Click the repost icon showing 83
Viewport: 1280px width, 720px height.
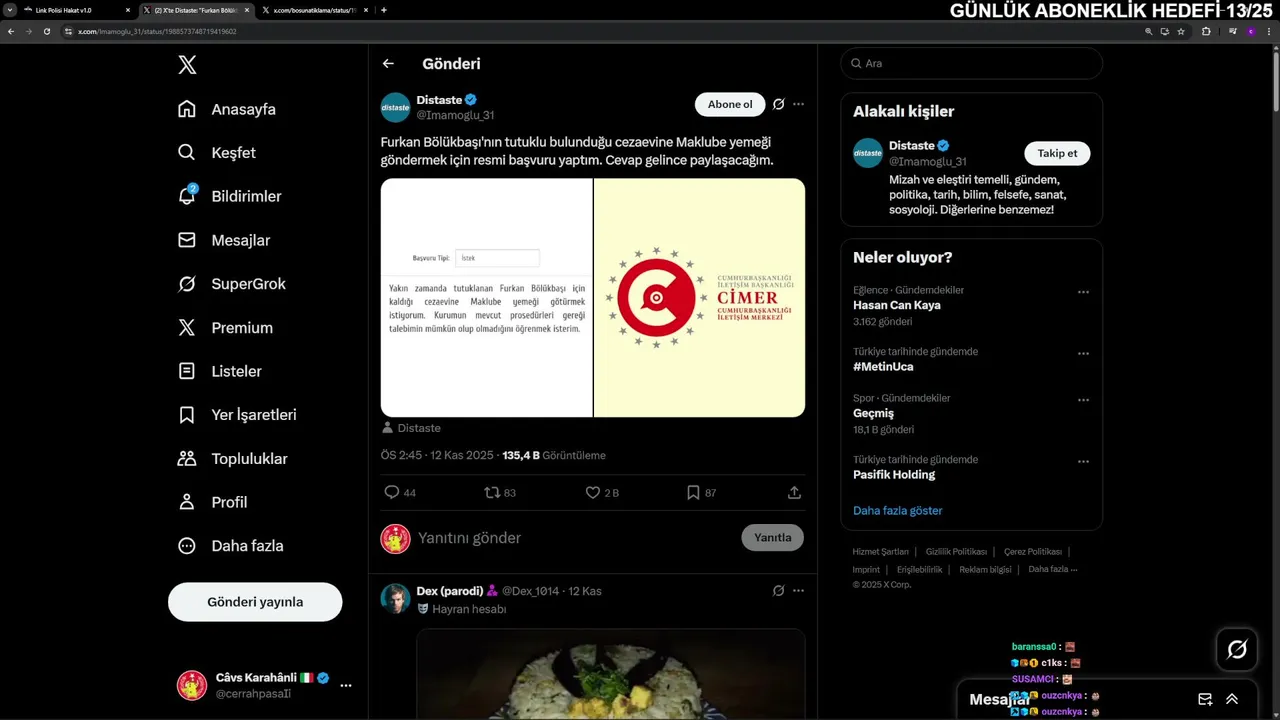point(492,492)
